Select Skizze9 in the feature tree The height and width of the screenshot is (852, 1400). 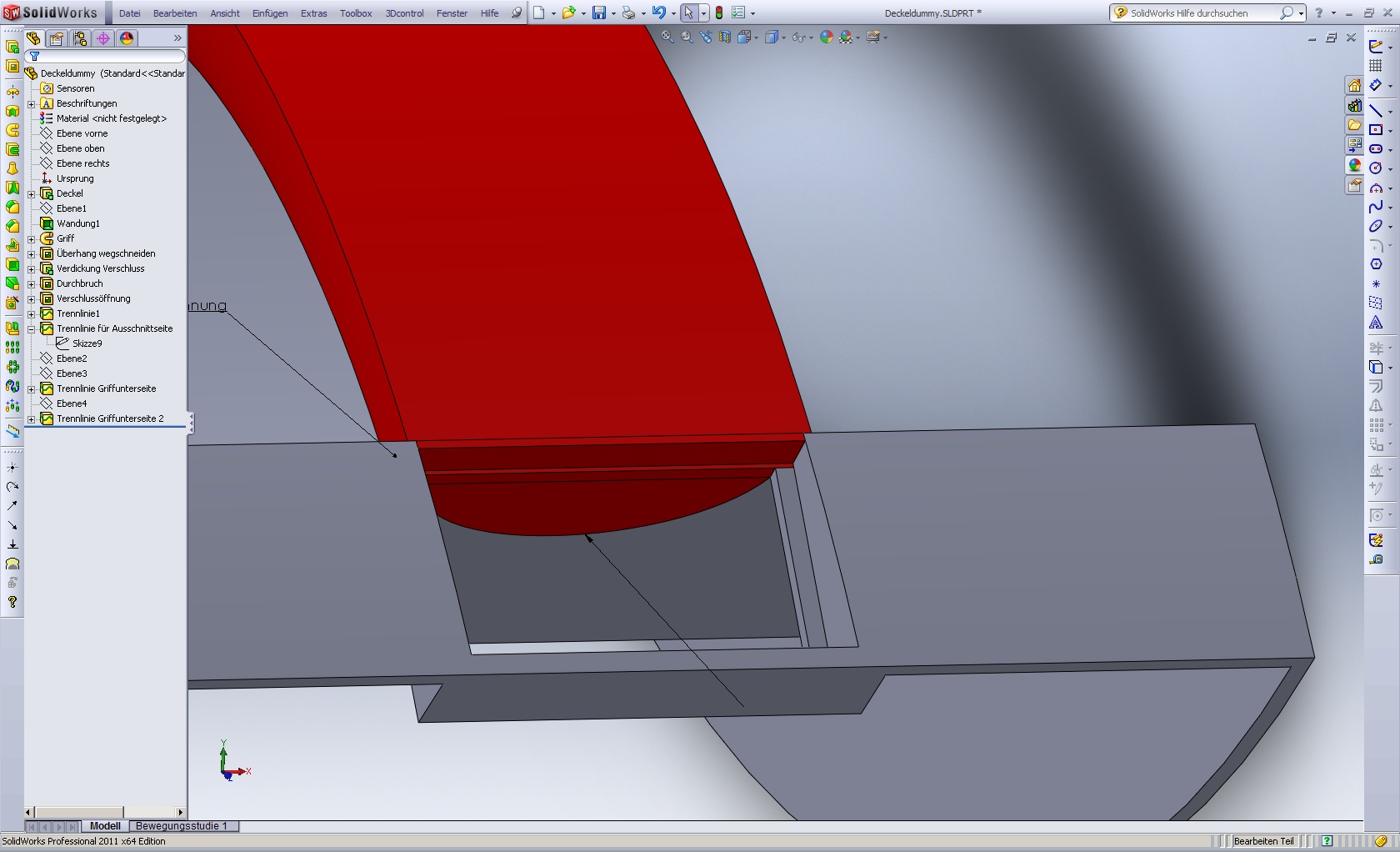[87, 343]
